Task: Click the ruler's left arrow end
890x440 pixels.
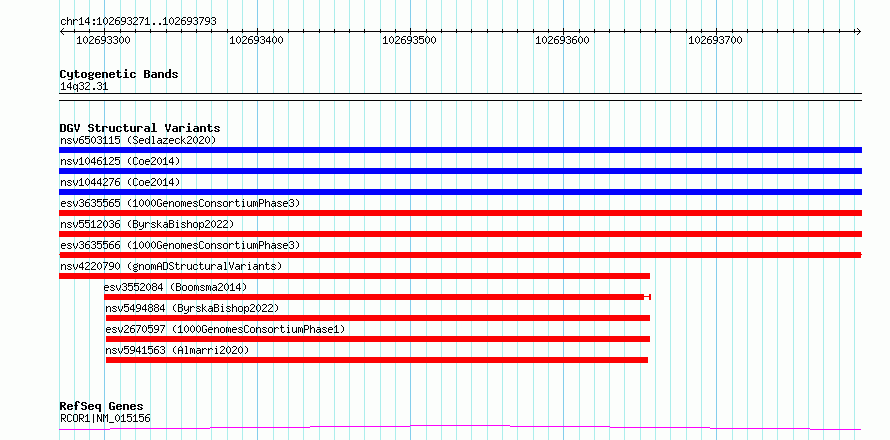Action: point(62,31)
